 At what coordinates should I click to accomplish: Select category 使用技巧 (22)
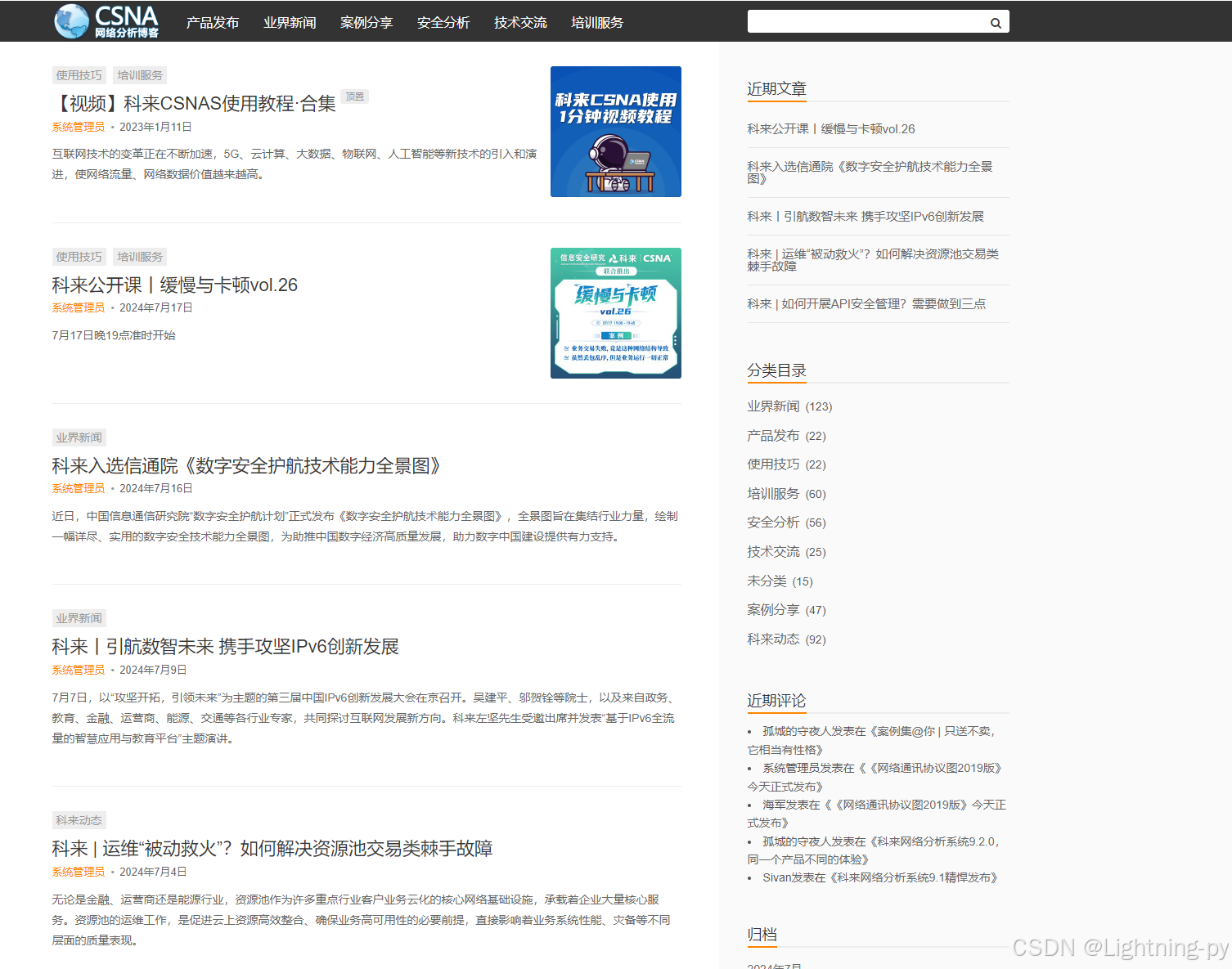[x=773, y=464]
